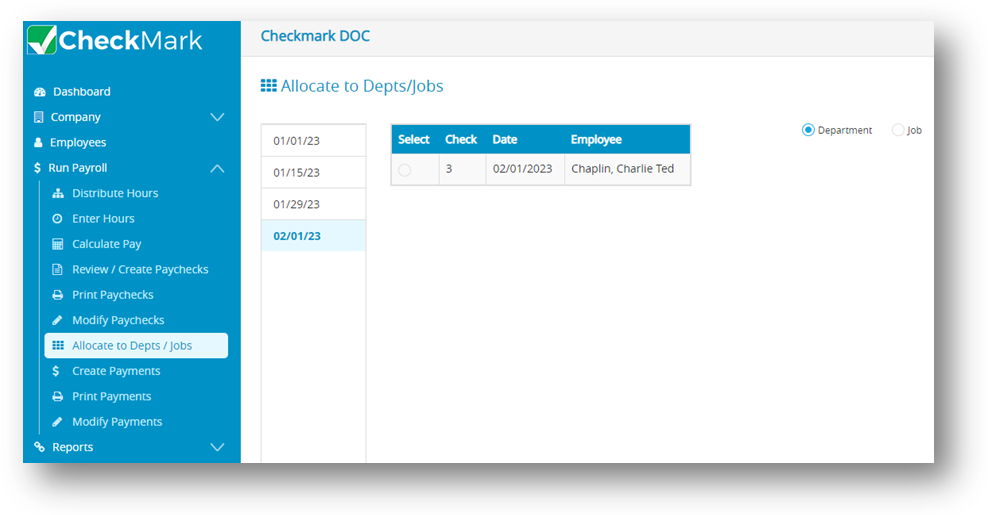Click the Allocate to Depts/Jobs heading
The image size is (988, 515).
coord(362,86)
